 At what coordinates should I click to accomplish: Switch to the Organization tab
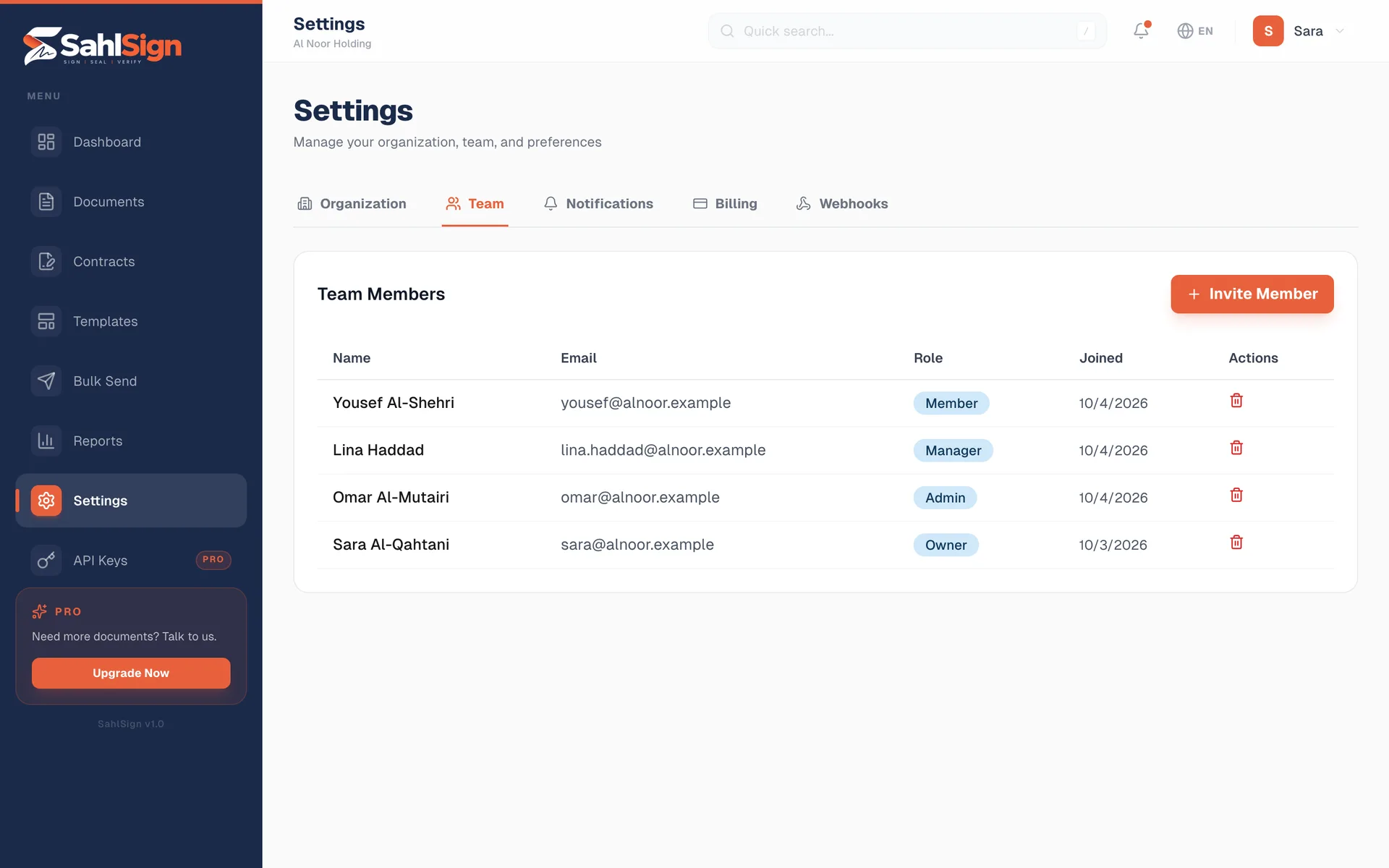tap(352, 204)
